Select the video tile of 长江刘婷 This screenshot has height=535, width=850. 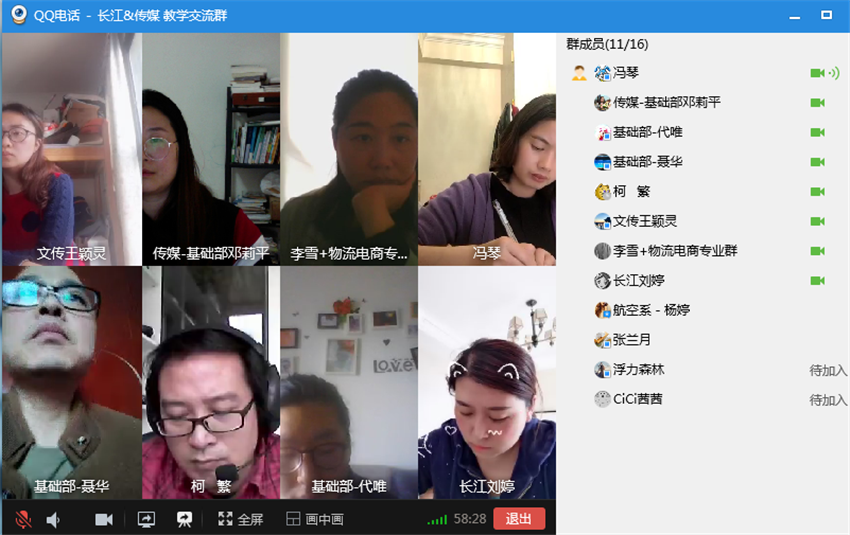(487, 382)
